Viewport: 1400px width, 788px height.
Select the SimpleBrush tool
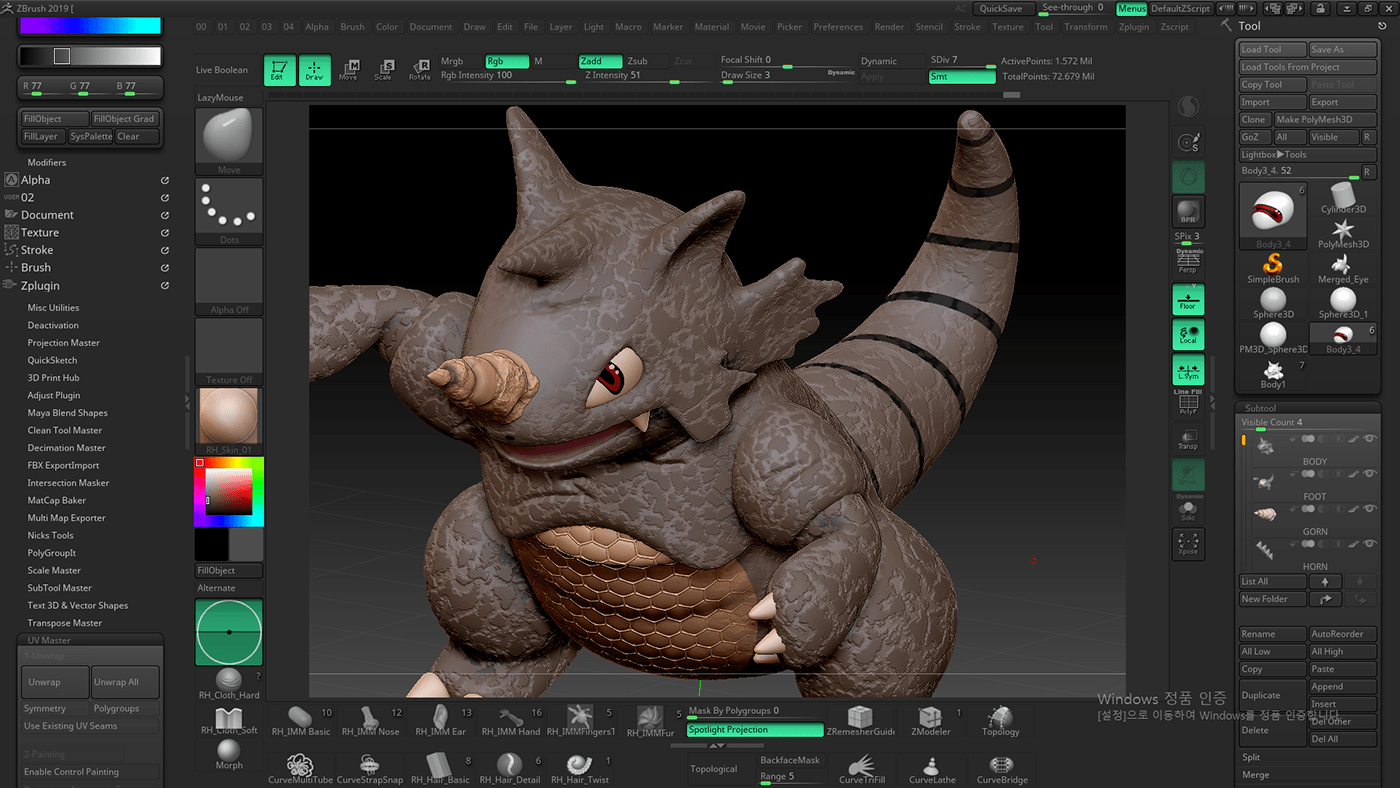click(x=1273, y=269)
